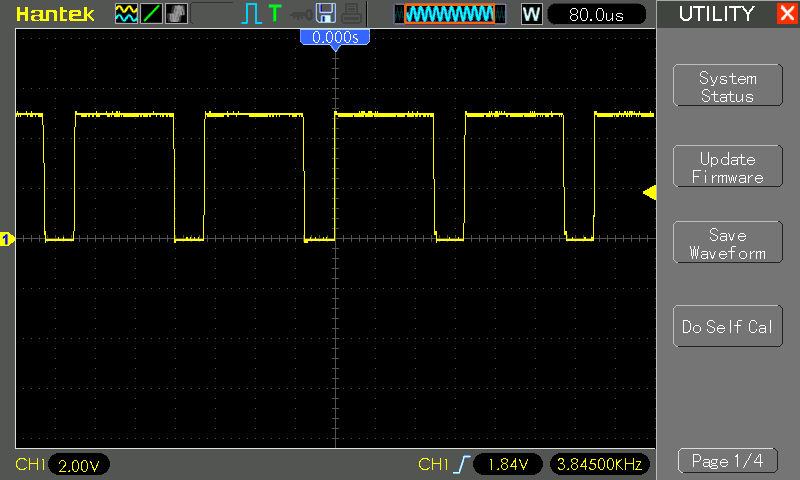Close the UTILITY menu with red X
This screenshot has height=480, width=800.
pos(787,13)
